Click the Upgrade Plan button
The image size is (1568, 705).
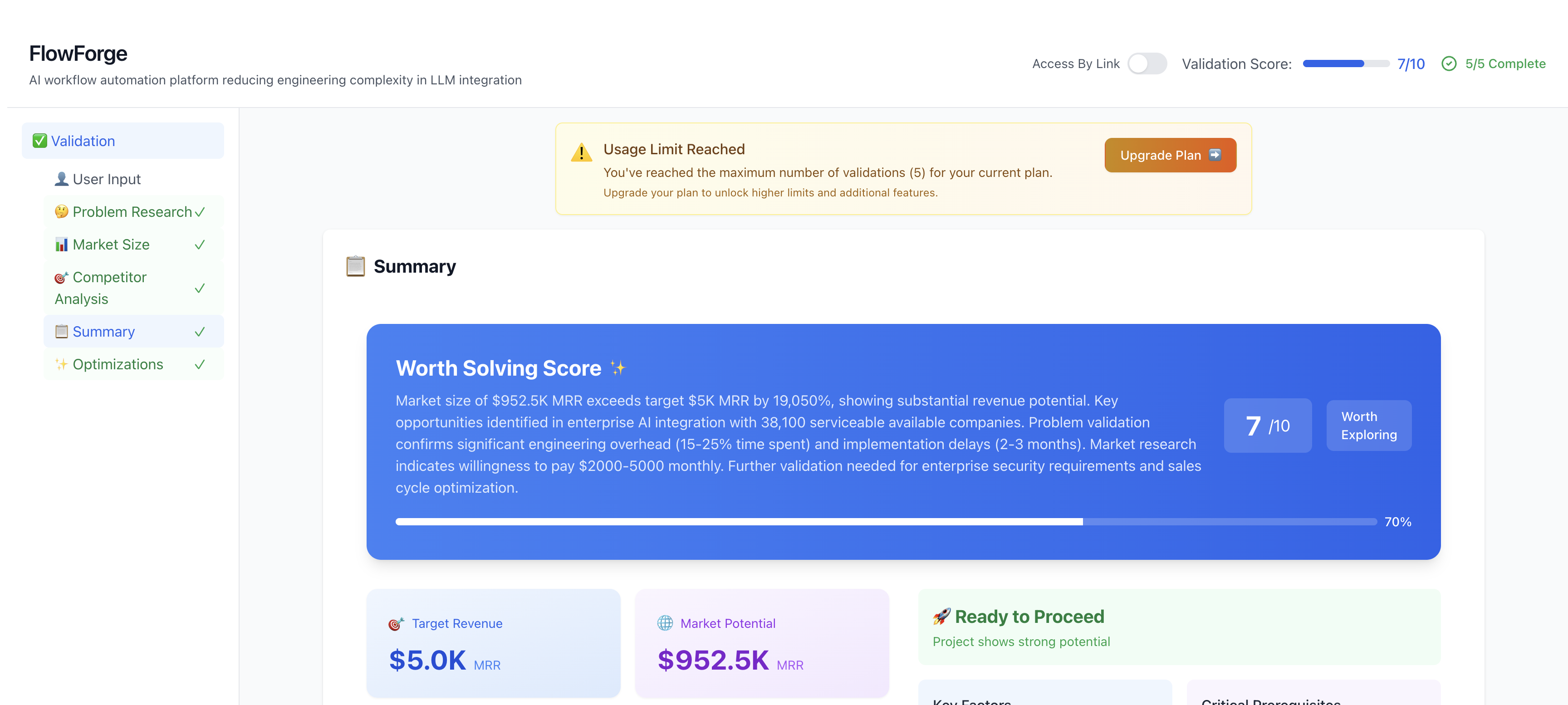pos(1170,155)
